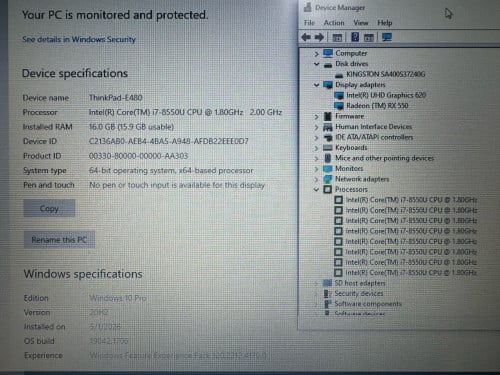Screen dimensions: 500x375
Task: Open the File menu in Device Manager
Action: pyautogui.click(x=309, y=23)
